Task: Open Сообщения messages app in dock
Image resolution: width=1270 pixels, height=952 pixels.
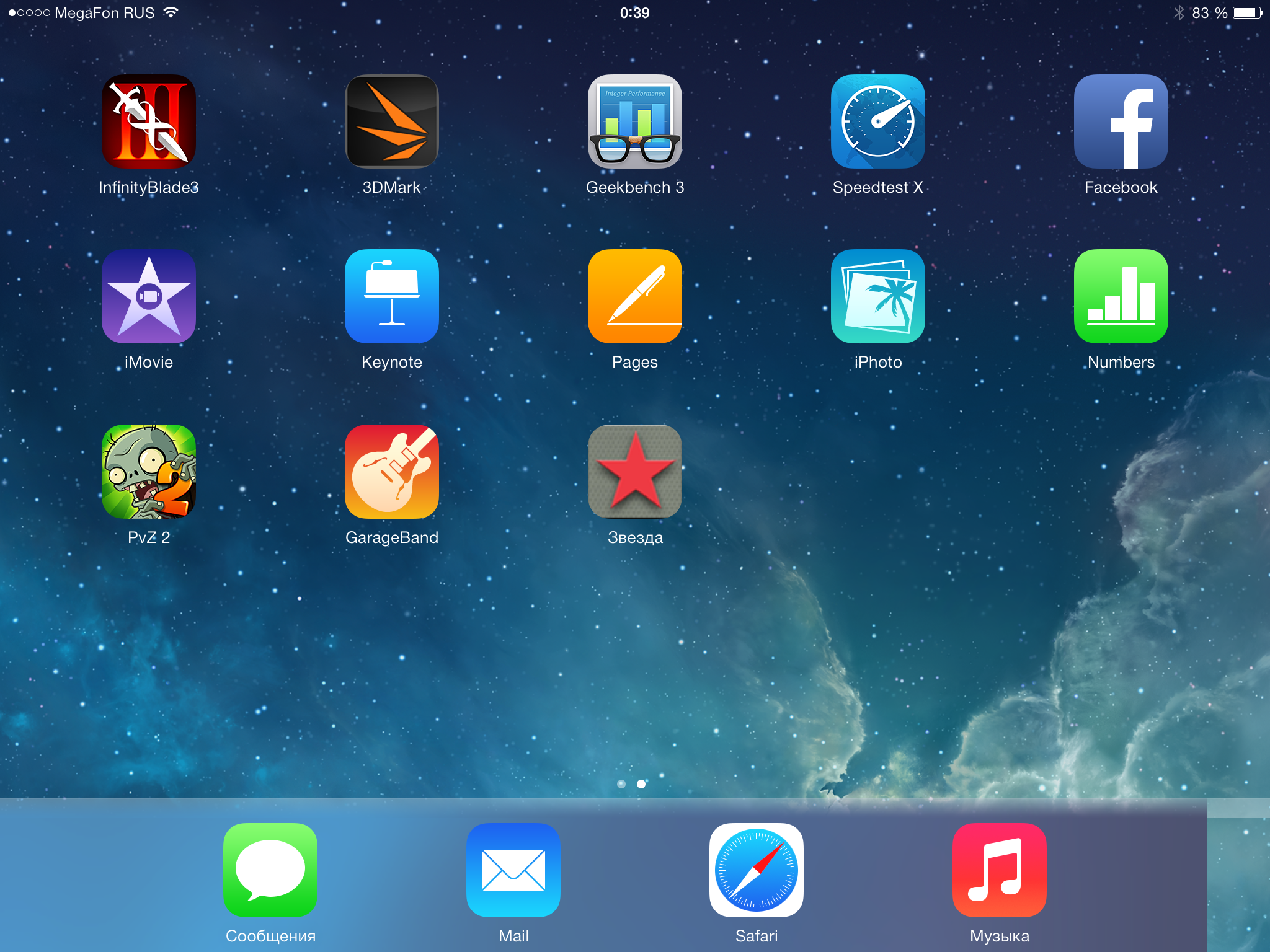Action: (x=270, y=870)
